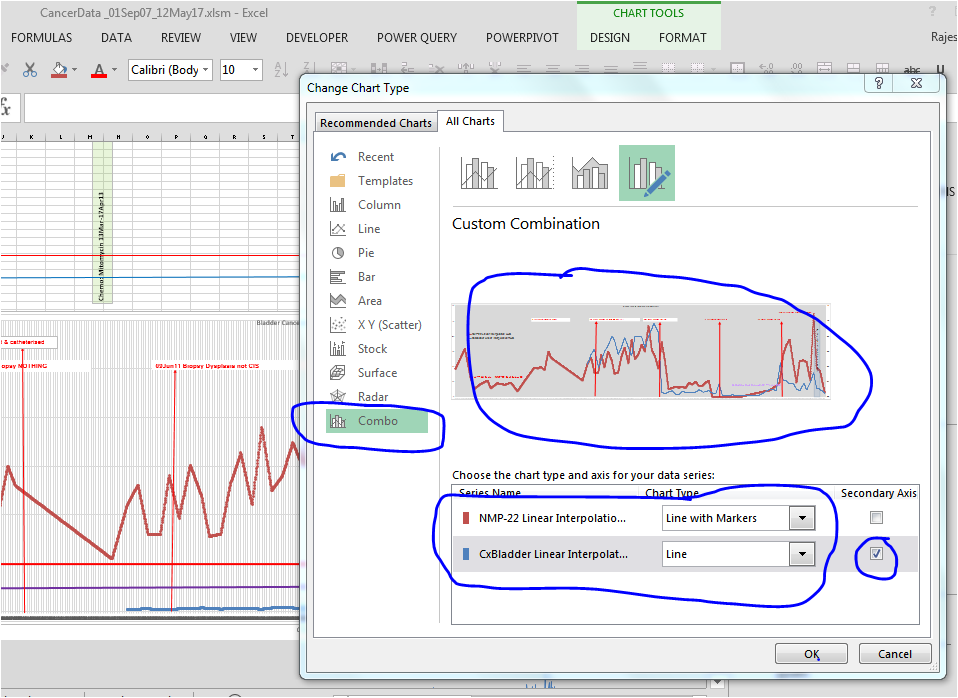Click the Sort A to Z icon
The height and width of the screenshot is (698, 958).
(x=282, y=70)
